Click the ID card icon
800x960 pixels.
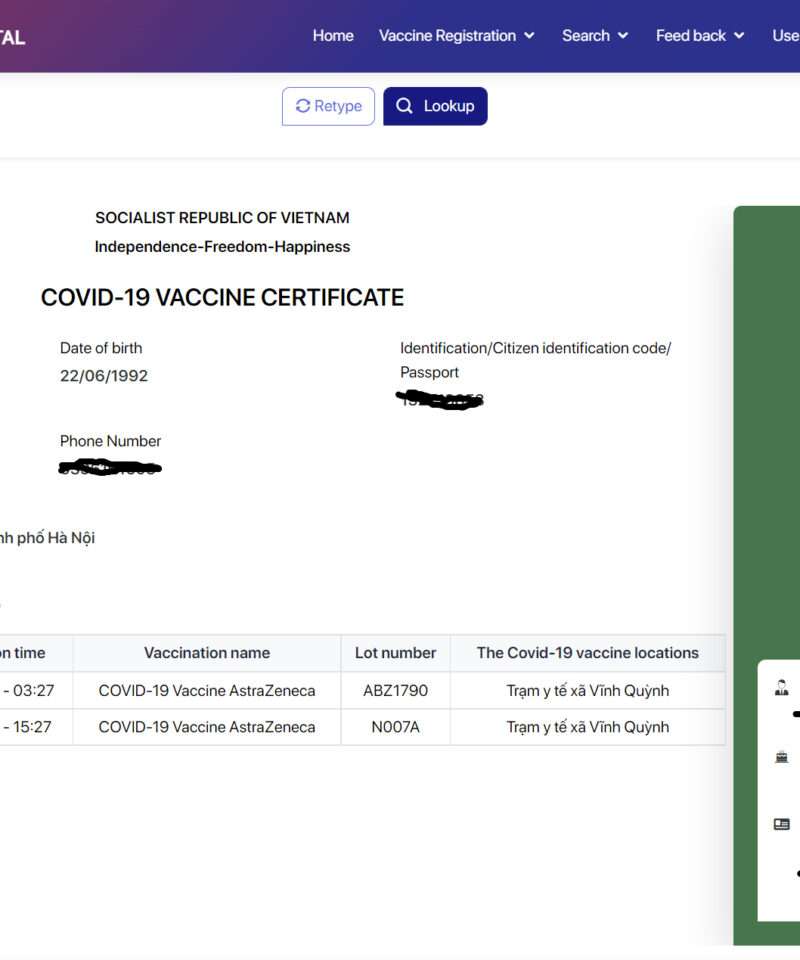782,824
